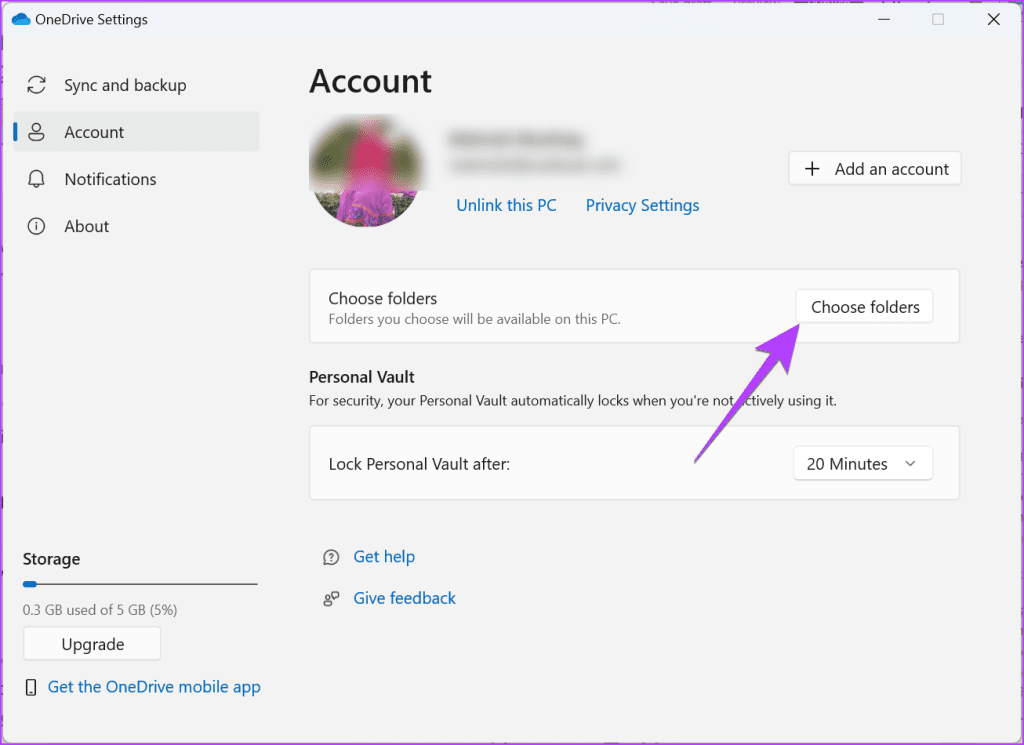Click the Storage heading in sidebar
Viewport: 1024px width, 745px height.
click(52, 559)
